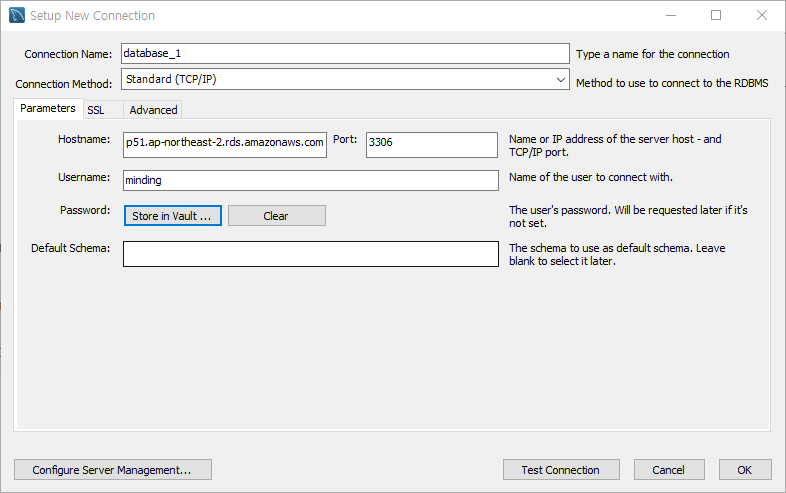Select the Username field containing minding

(311, 181)
